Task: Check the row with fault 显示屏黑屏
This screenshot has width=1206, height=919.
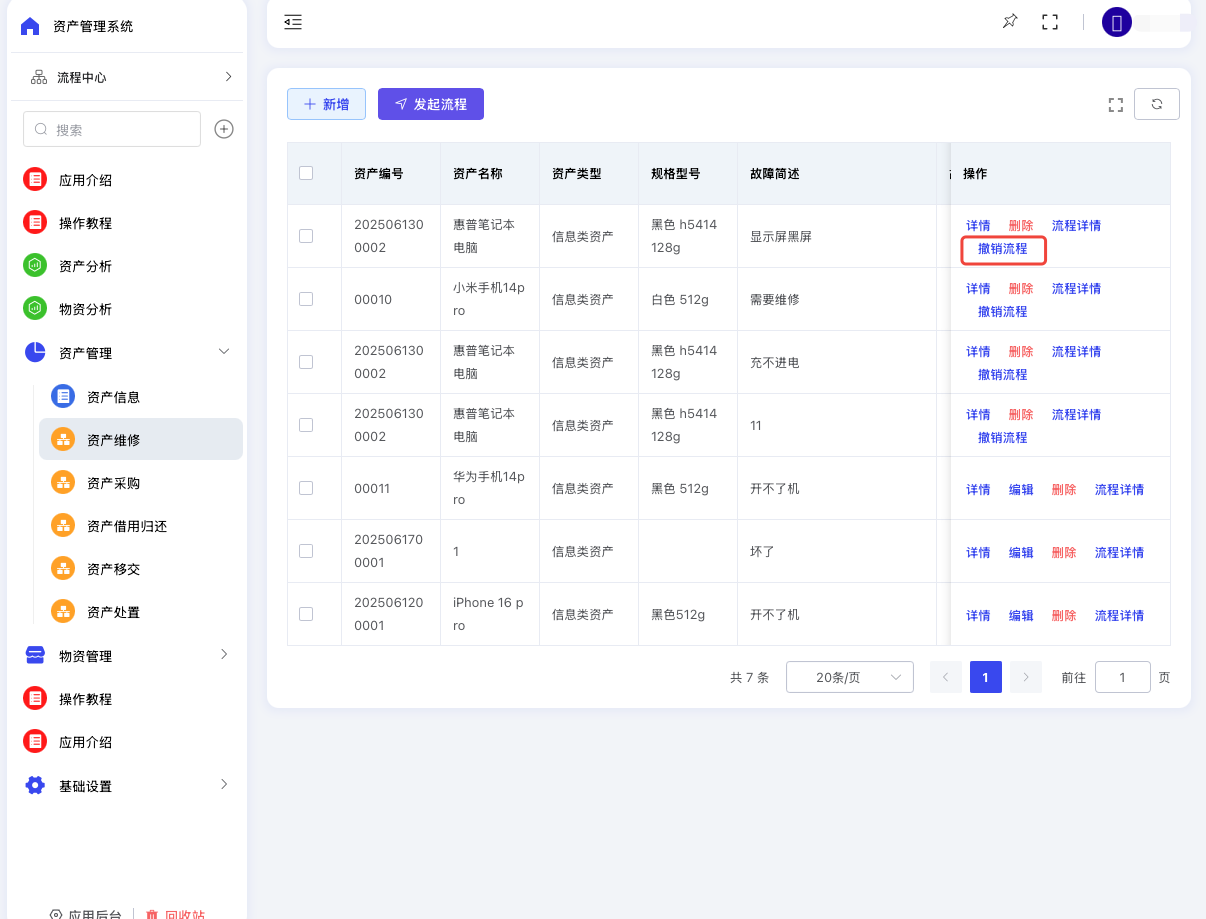Action: click(x=306, y=236)
